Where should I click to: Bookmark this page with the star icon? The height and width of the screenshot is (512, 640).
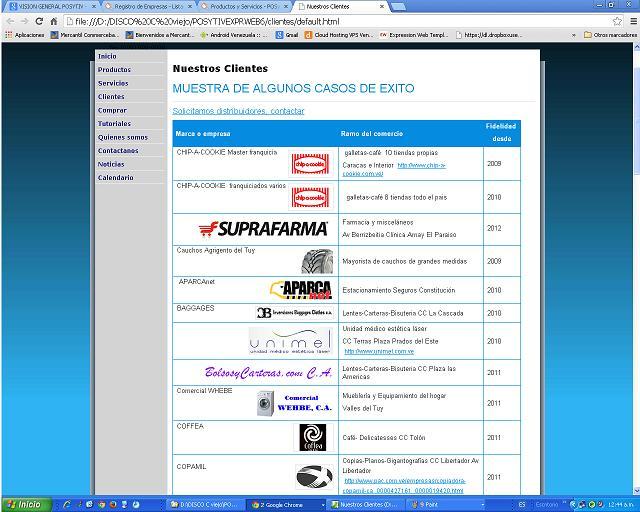pyautogui.click(x=617, y=21)
